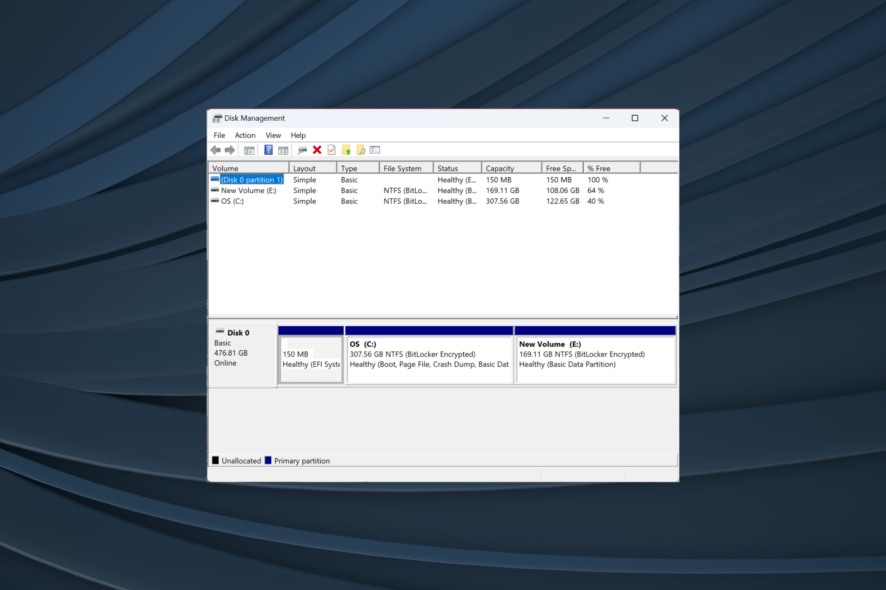This screenshot has width=886, height=590.
Task: Sort by Type column header
Action: (x=358, y=168)
